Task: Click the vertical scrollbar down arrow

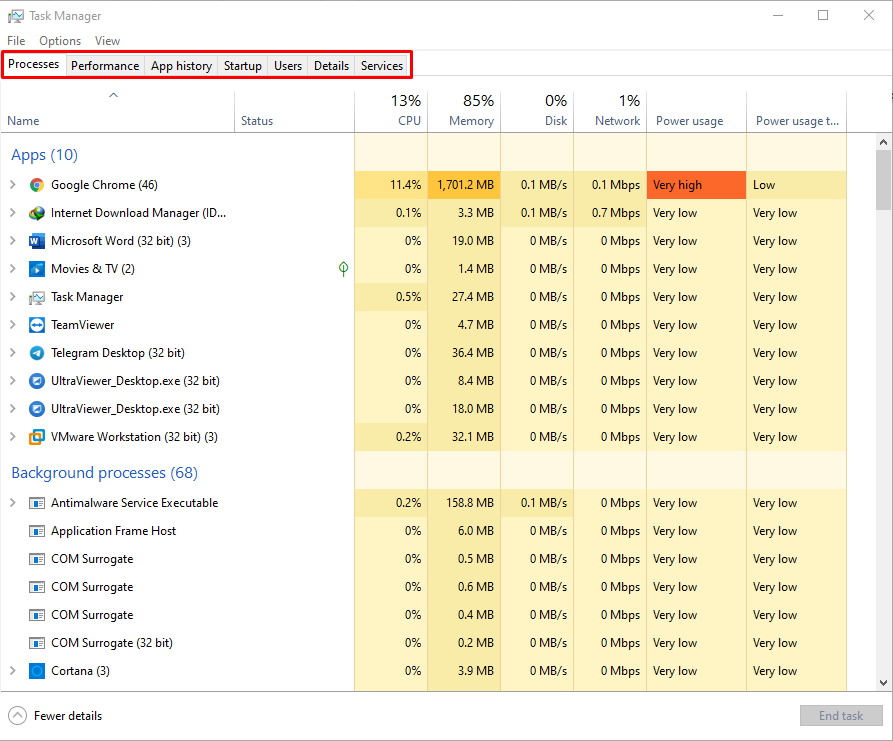Action: tap(884, 682)
